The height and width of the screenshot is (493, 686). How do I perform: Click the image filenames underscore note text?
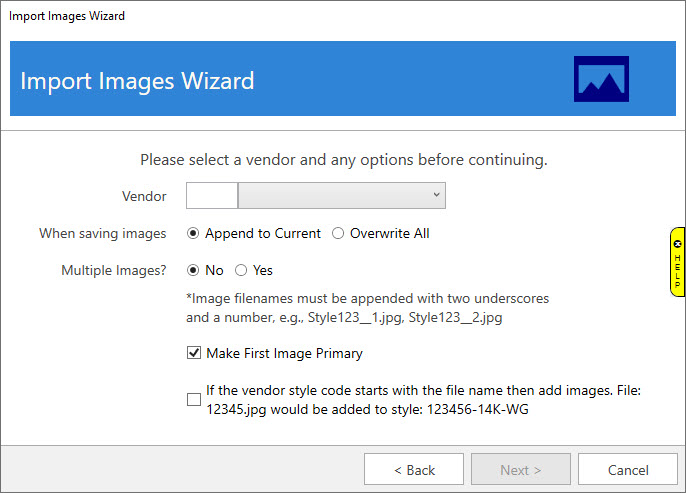point(367,308)
